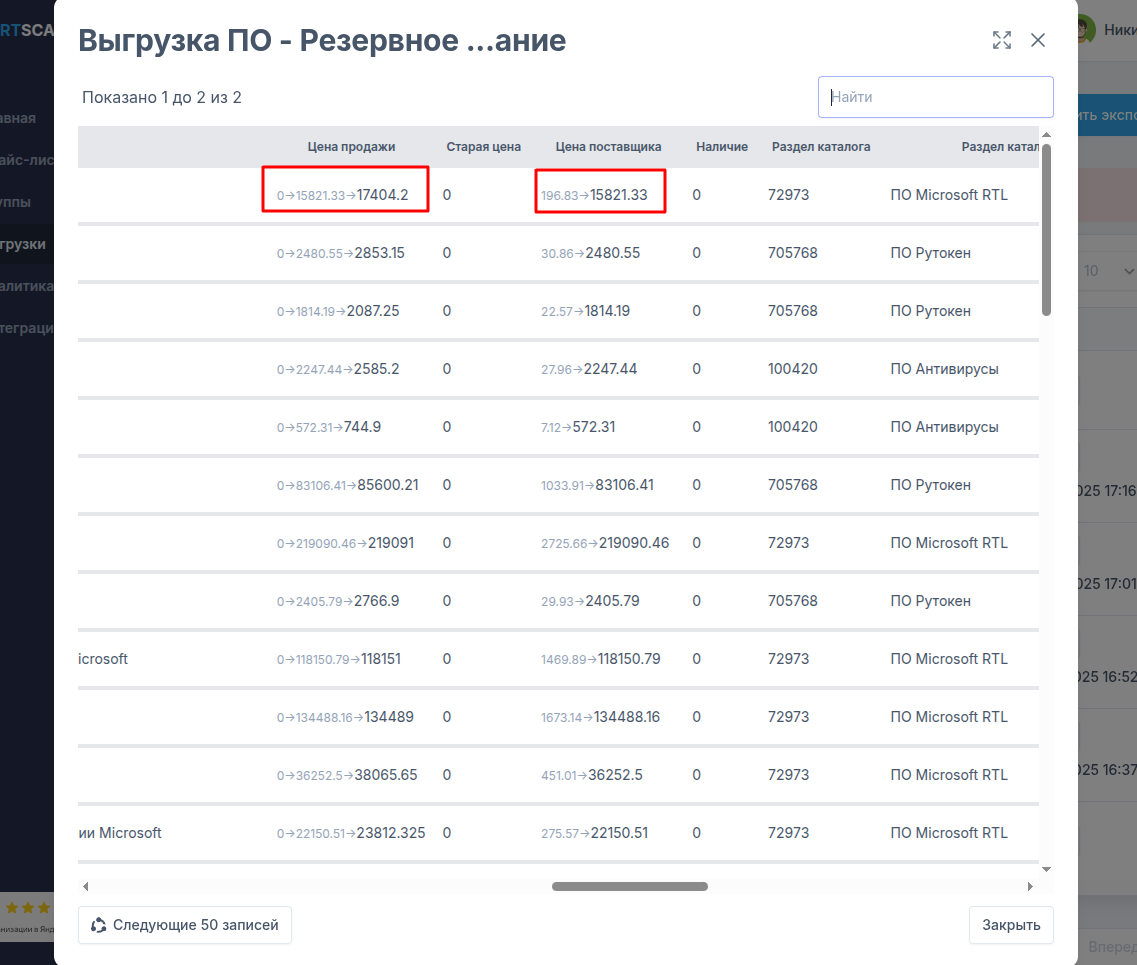Sort by the Цена продажи column header
This screenshot has height=965, width=1137.
[351, 147]
